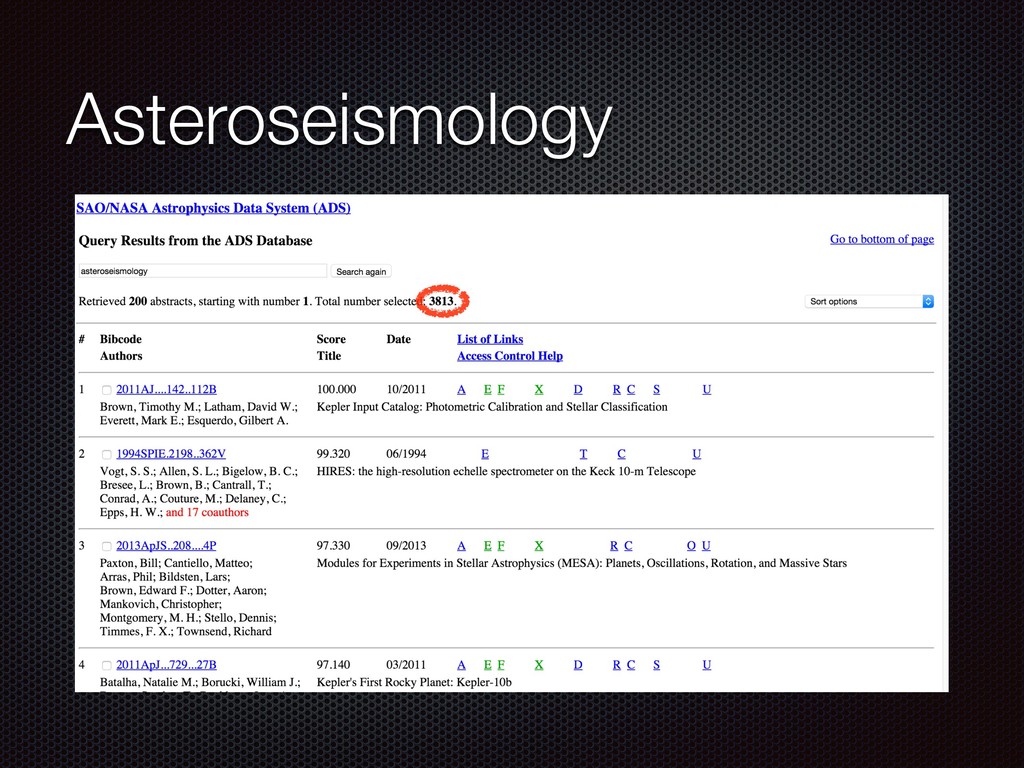Tick checkbox for 2013ApJS..208....4P
This screenshot has width=1024, height=768.
click(106, 547)
